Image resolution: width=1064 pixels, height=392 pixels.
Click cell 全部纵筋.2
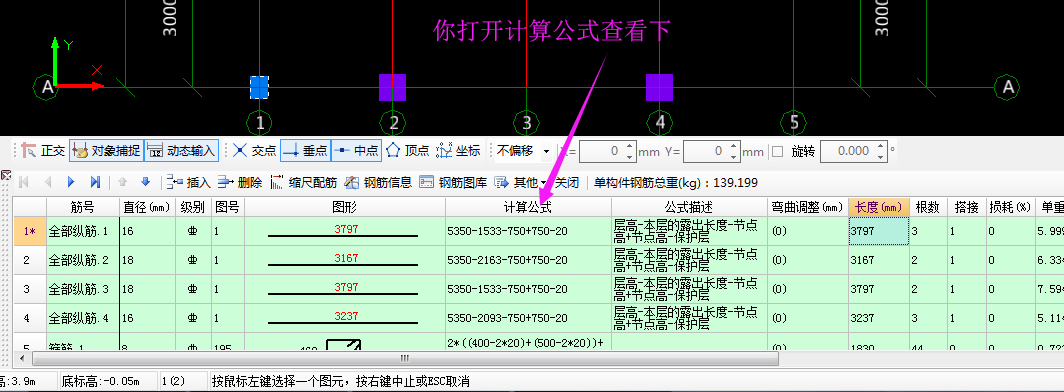pos(83,260)
